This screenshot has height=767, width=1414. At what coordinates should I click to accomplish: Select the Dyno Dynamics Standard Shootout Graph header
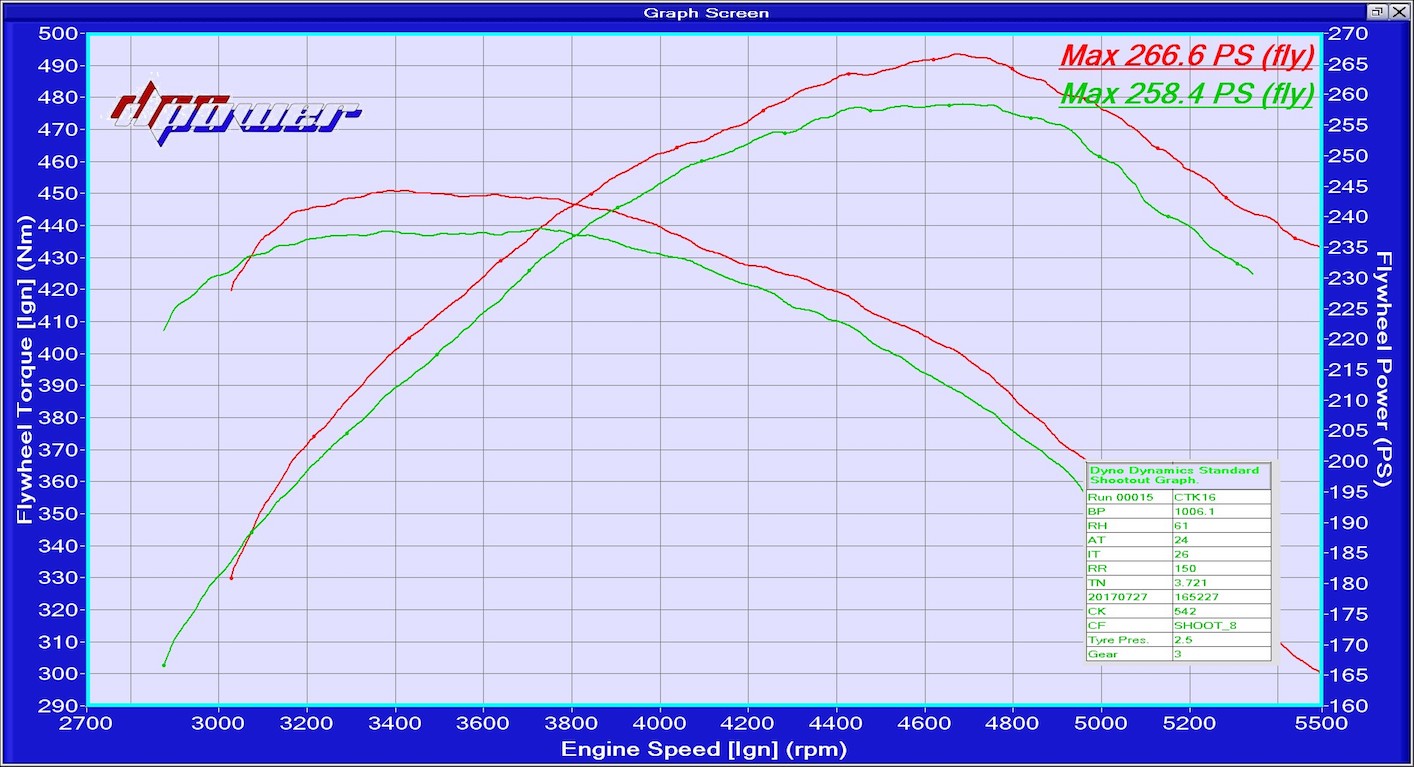point(1178,475)
